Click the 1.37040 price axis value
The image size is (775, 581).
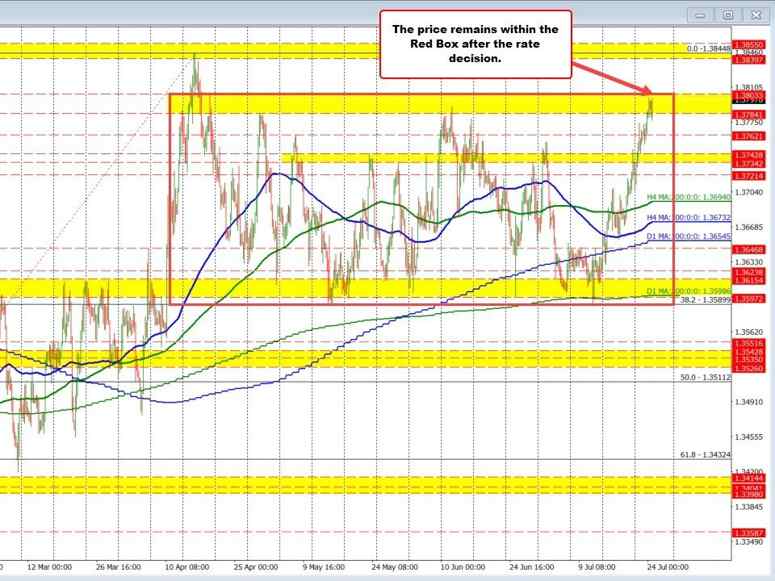click(749, 192)
